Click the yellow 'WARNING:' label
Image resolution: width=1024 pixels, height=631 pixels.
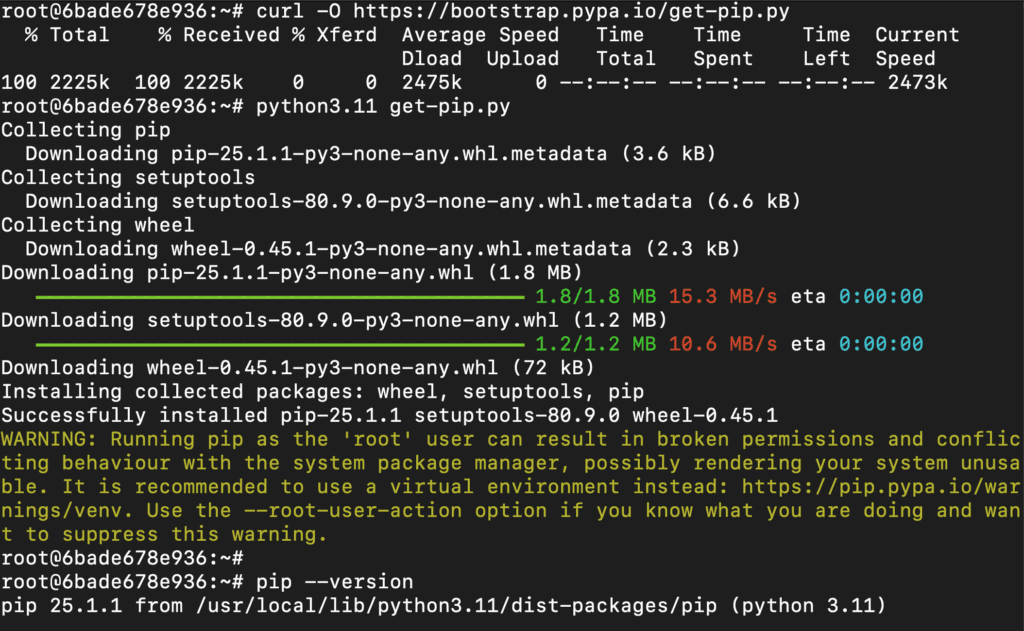coord(50,440)
